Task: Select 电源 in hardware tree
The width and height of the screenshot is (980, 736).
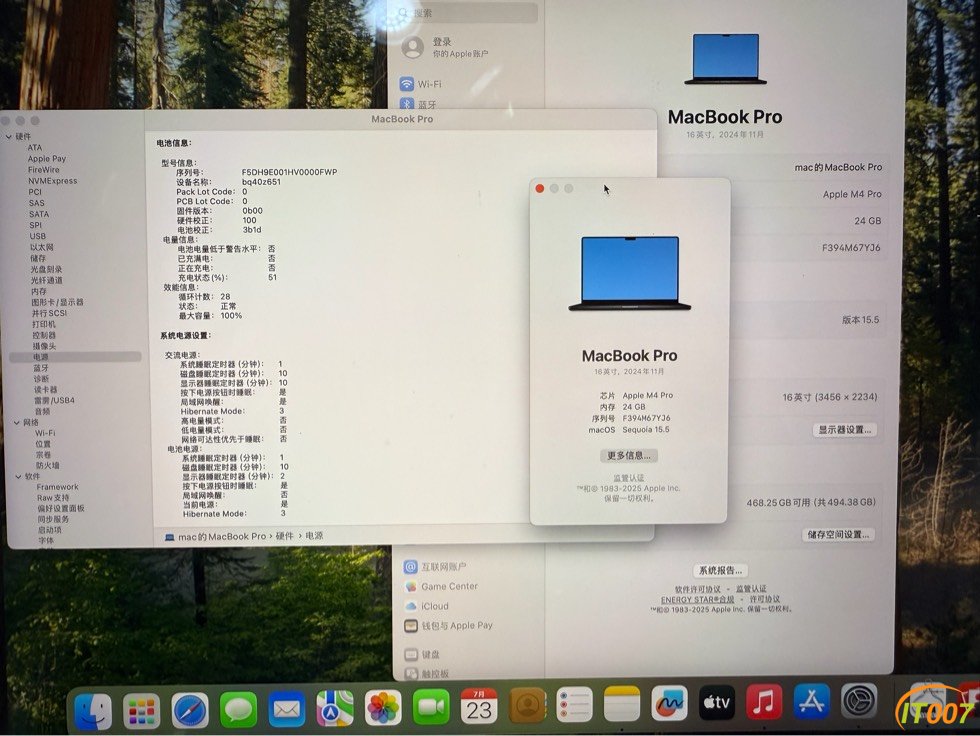Action: [x=41, y=357]
